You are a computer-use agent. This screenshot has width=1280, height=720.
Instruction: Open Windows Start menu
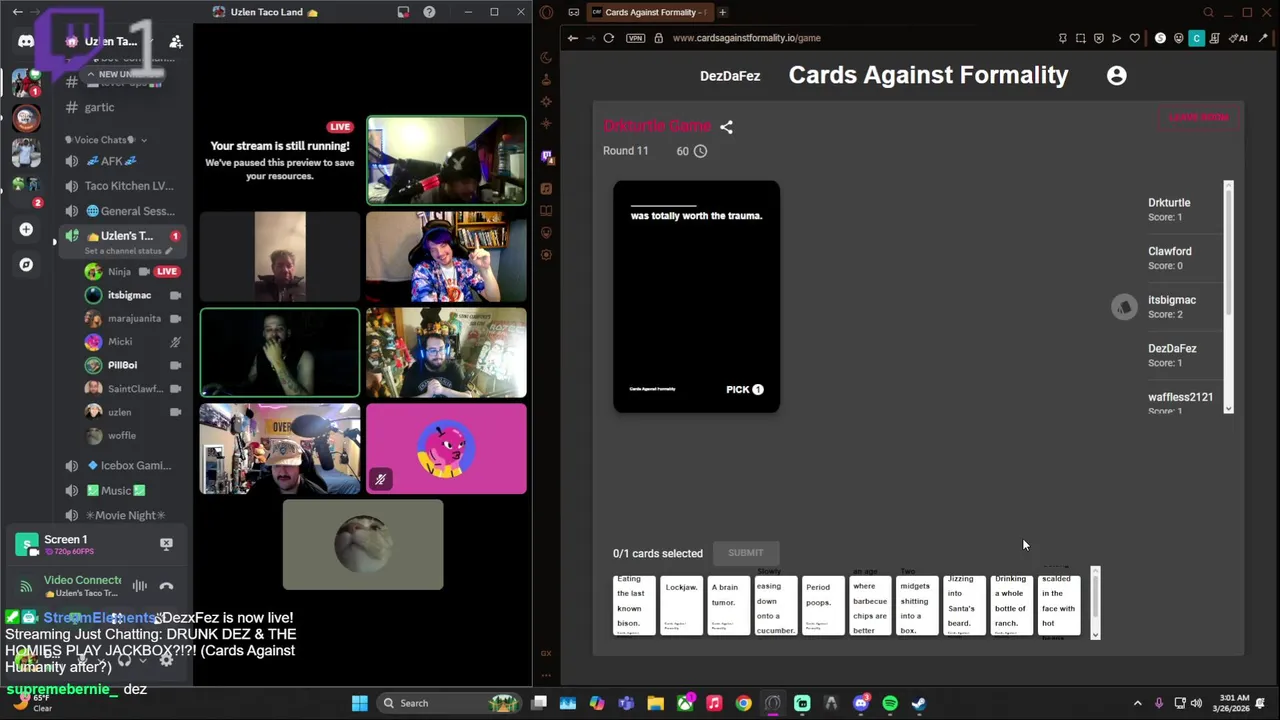tap(360, 703)
